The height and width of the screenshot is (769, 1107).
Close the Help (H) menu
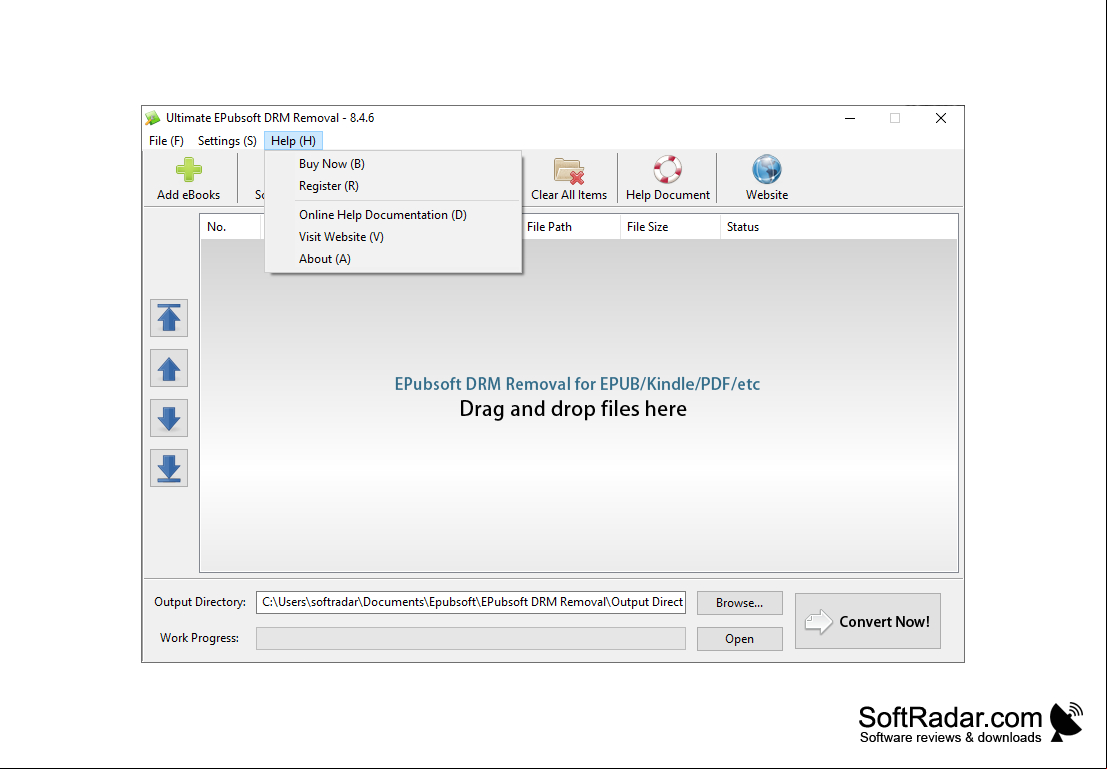(293, 141)
